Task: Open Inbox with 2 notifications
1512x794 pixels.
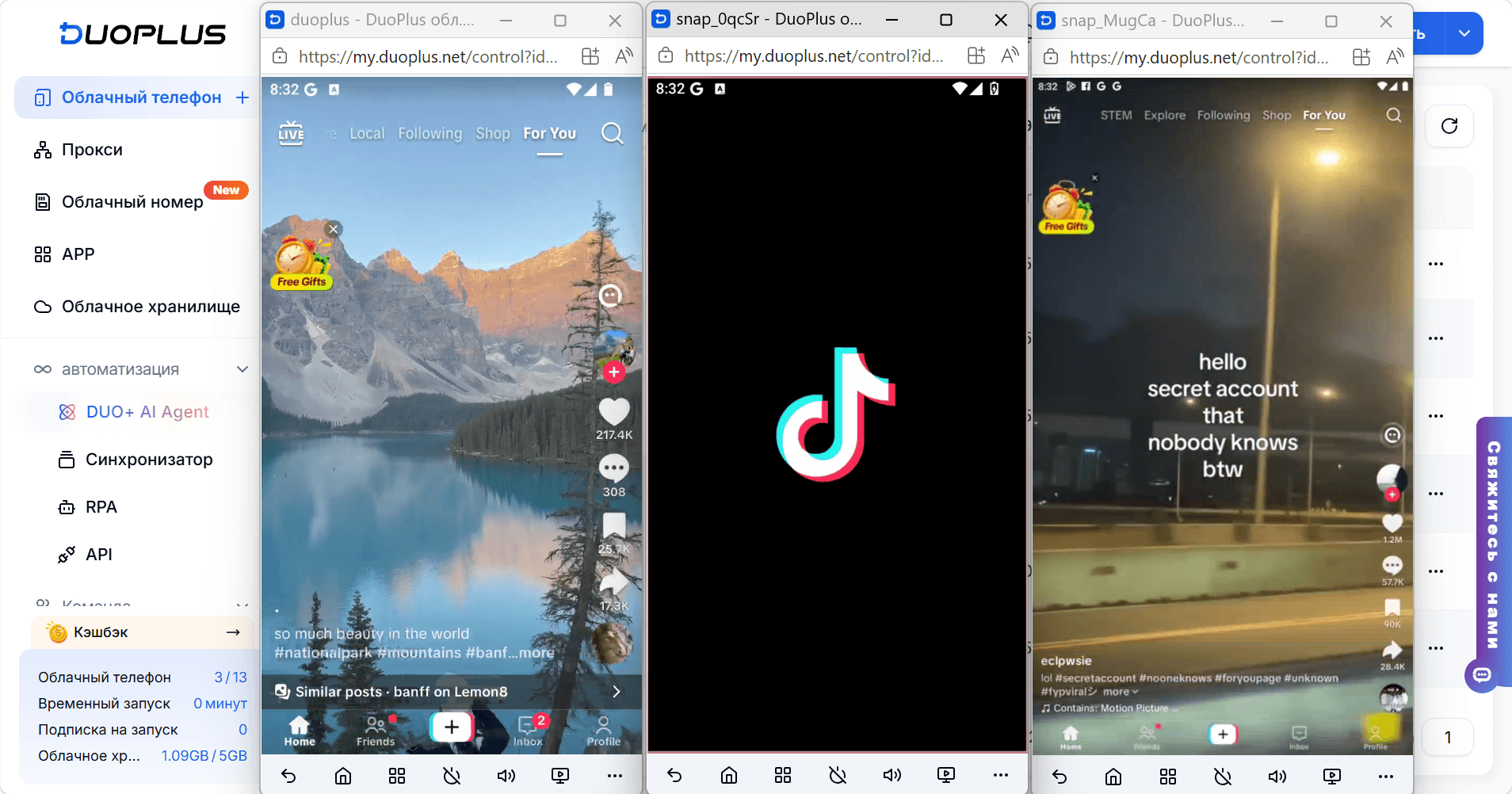Action: 528,731
